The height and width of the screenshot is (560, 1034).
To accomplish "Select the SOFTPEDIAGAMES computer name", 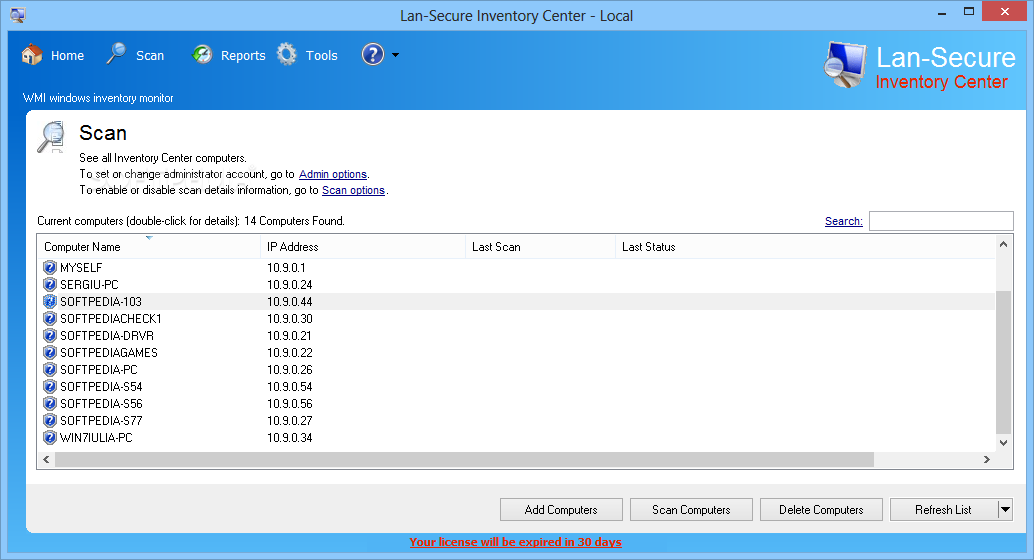I will pyautogui.click(x=109, y=352).
